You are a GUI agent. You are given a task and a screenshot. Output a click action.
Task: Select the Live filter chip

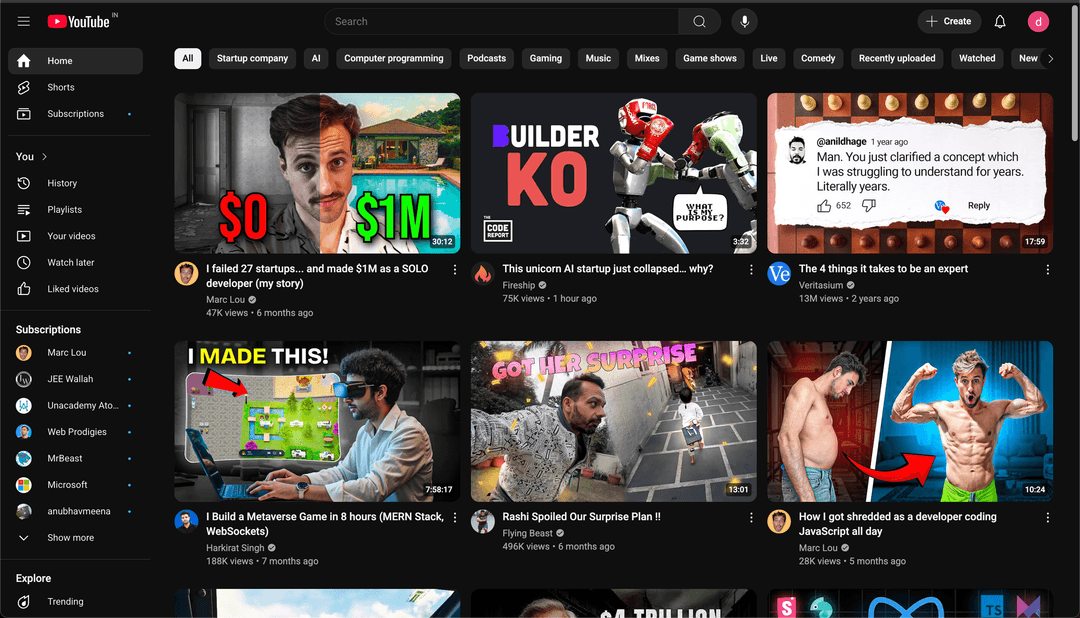[x=769, y=59]
